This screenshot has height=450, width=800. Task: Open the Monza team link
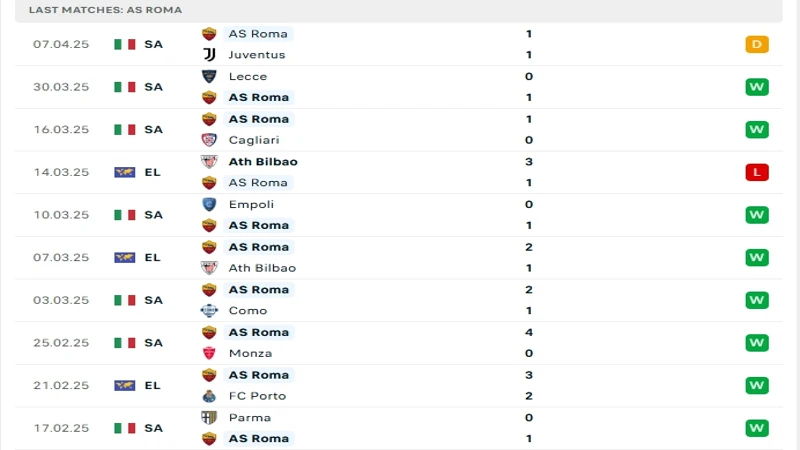tap(251, 353)
